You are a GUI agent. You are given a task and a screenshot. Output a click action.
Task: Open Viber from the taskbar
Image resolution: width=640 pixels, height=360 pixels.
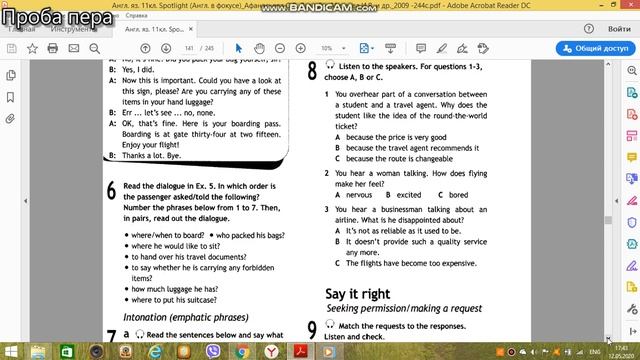213,352
